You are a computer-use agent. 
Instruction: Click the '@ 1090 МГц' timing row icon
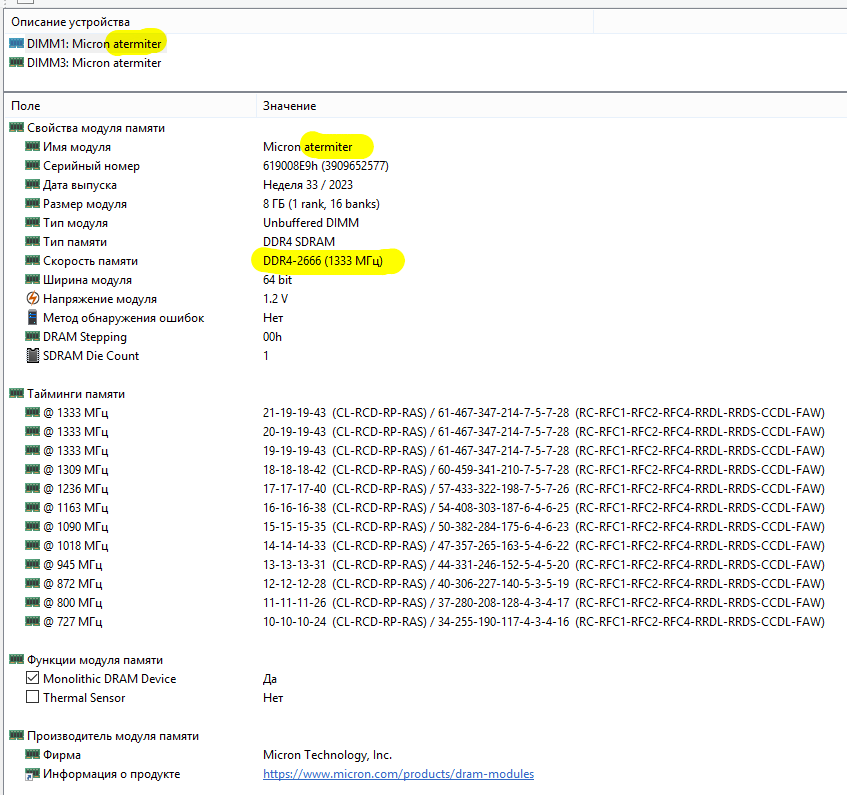[x=32, y=526]
